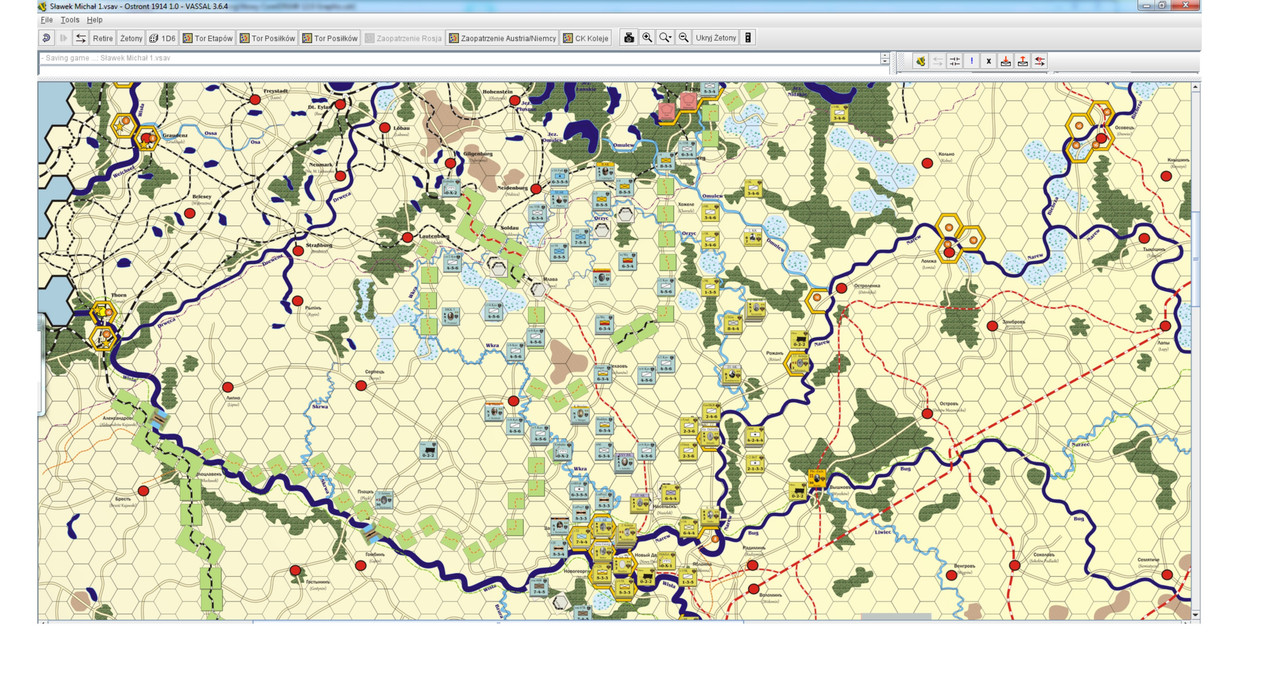Click the red and black swap arrows icon
Screen dimensions: 1280x693
pyautogui.click(x=1040, y=61)
